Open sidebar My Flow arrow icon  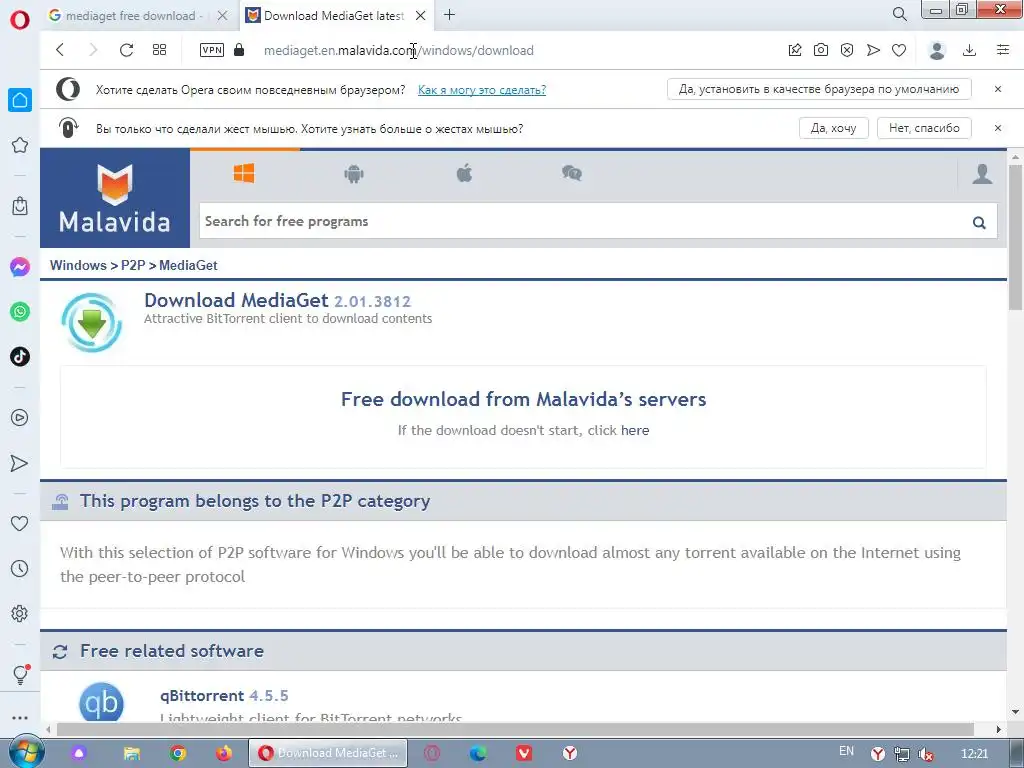pos(20,463)
